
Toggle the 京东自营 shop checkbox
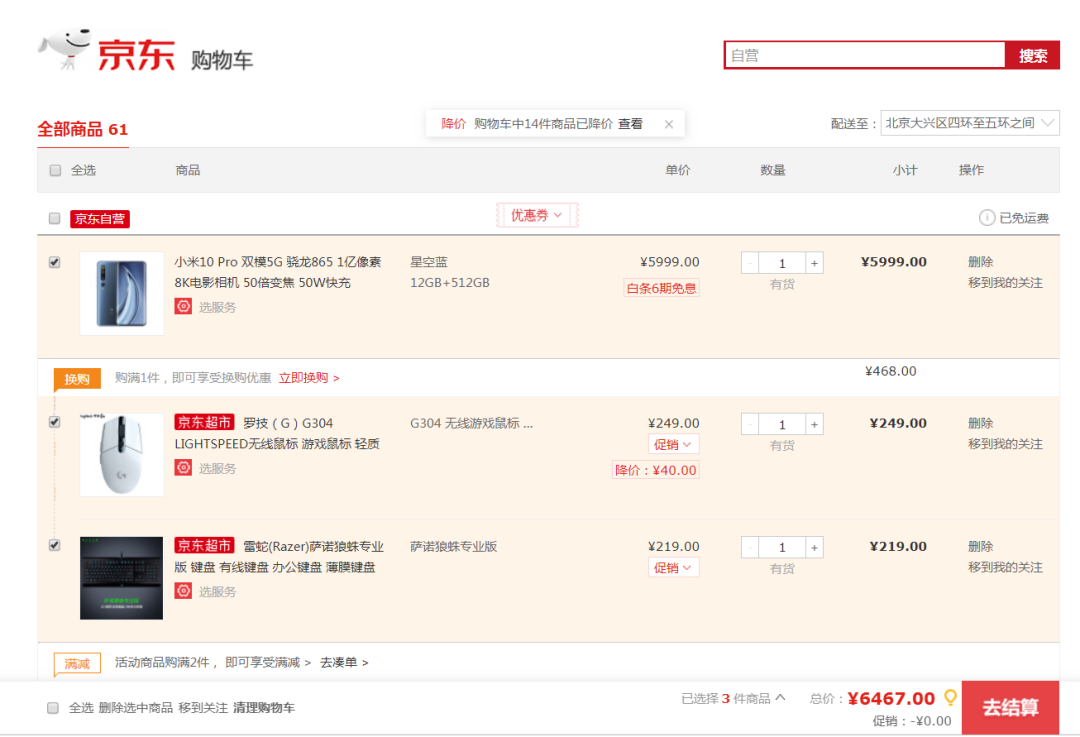coord(54,218)
